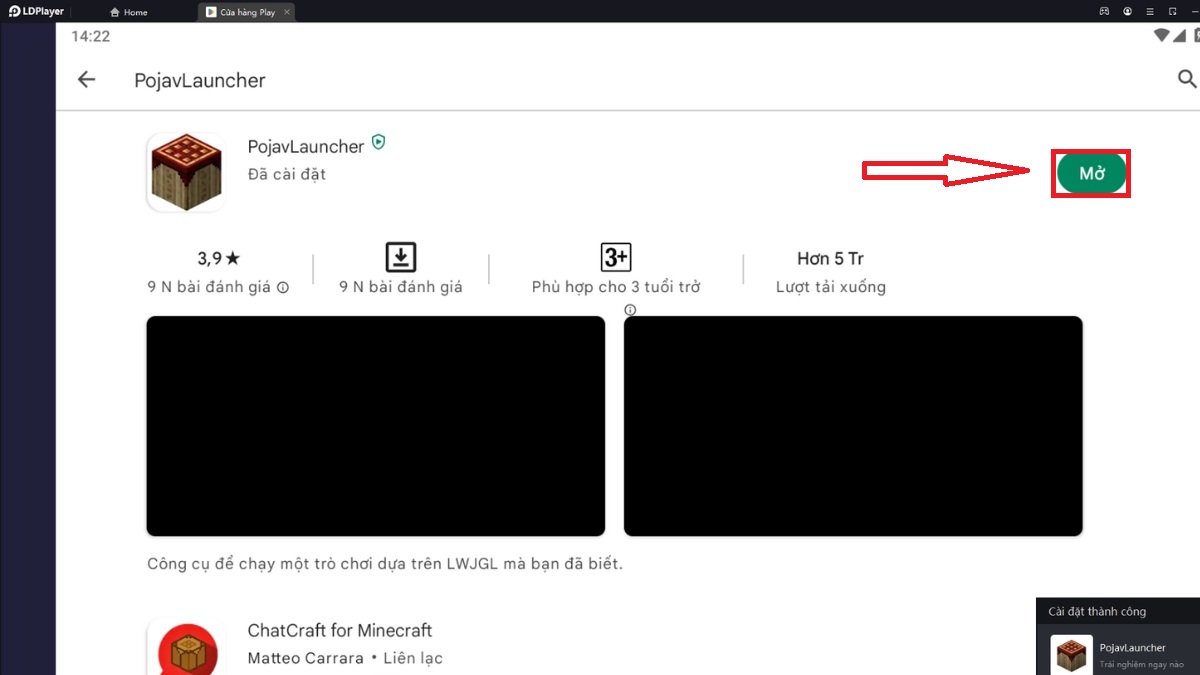Close the Cửa hàng Play tab
Screen dimensions: 1200x675
[x=291, y=12]
